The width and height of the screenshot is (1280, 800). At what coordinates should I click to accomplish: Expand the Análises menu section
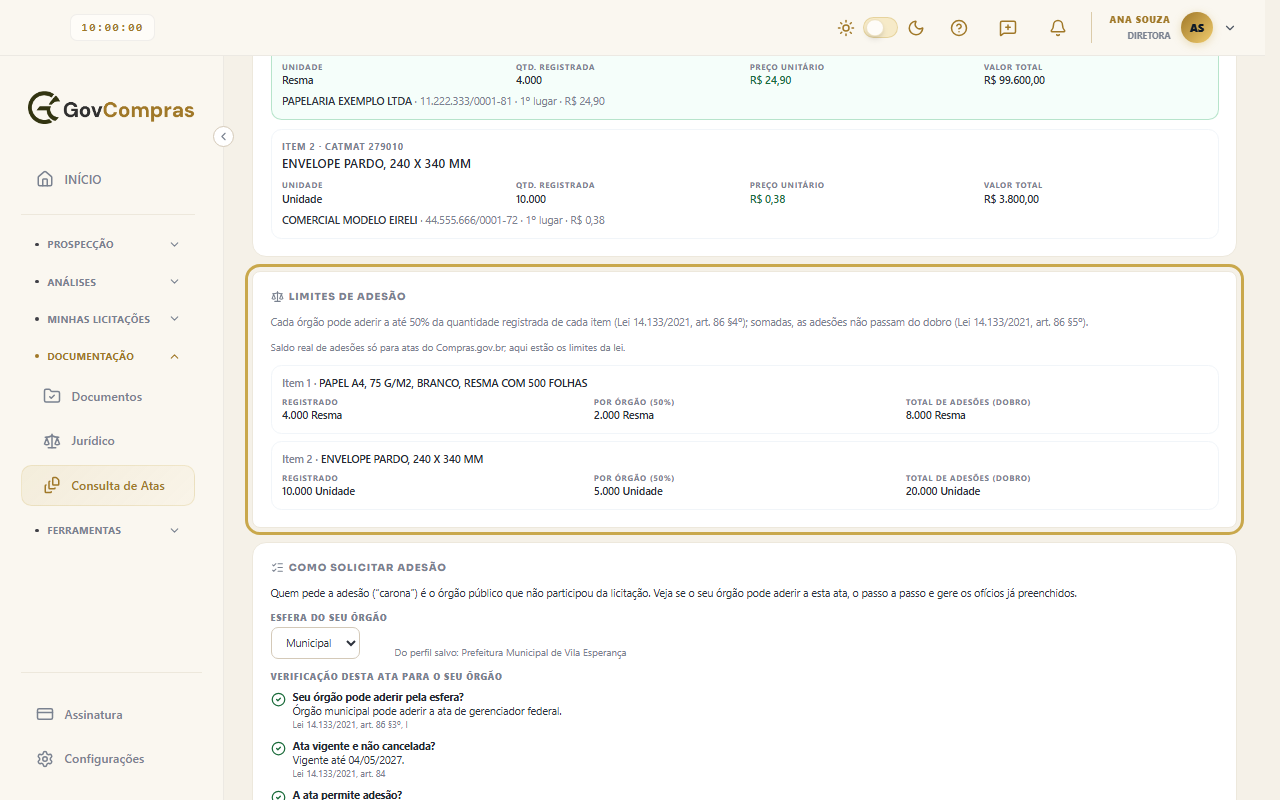pos(108,282)
